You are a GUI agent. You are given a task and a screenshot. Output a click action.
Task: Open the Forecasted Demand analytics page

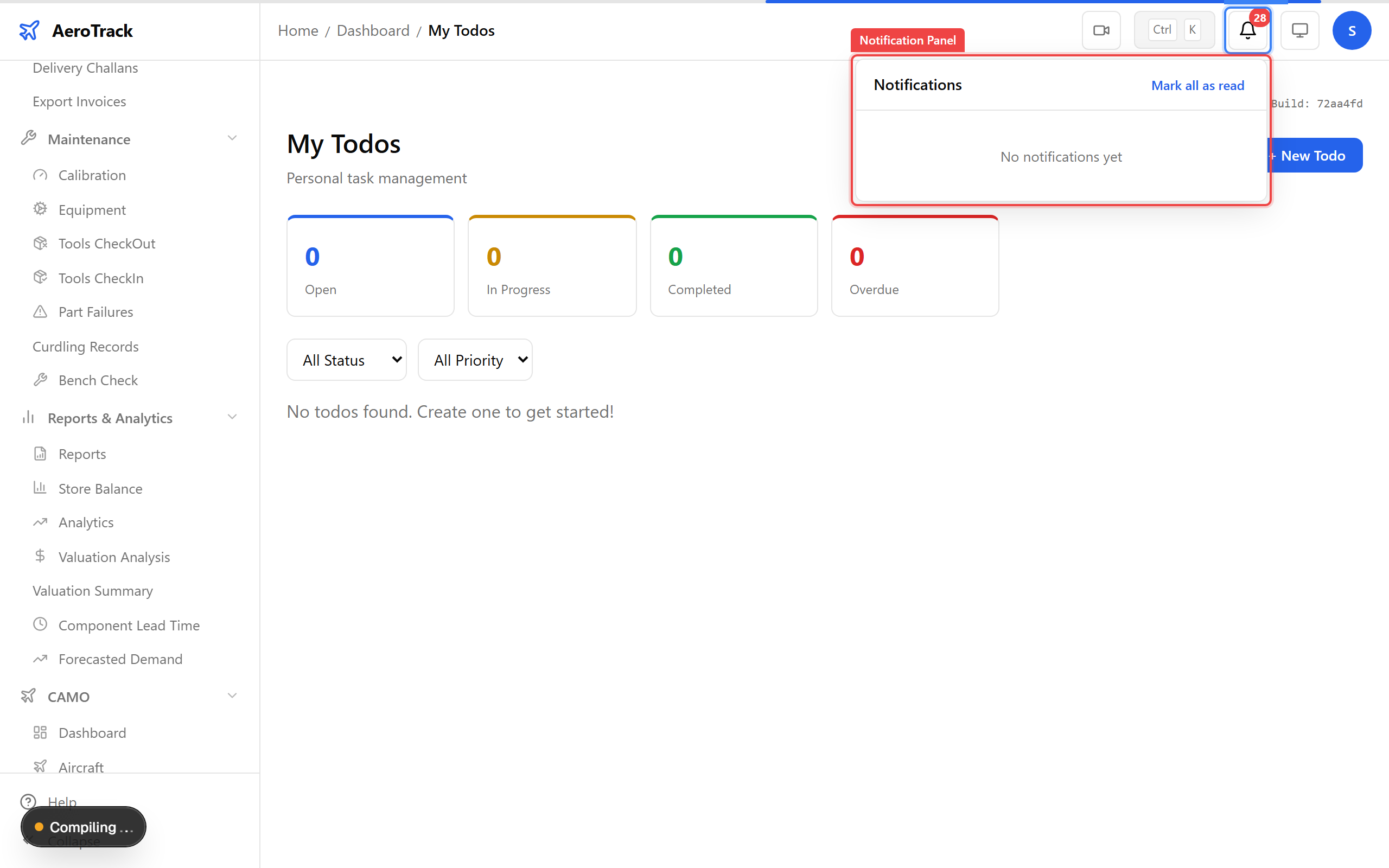pos(120,659)
